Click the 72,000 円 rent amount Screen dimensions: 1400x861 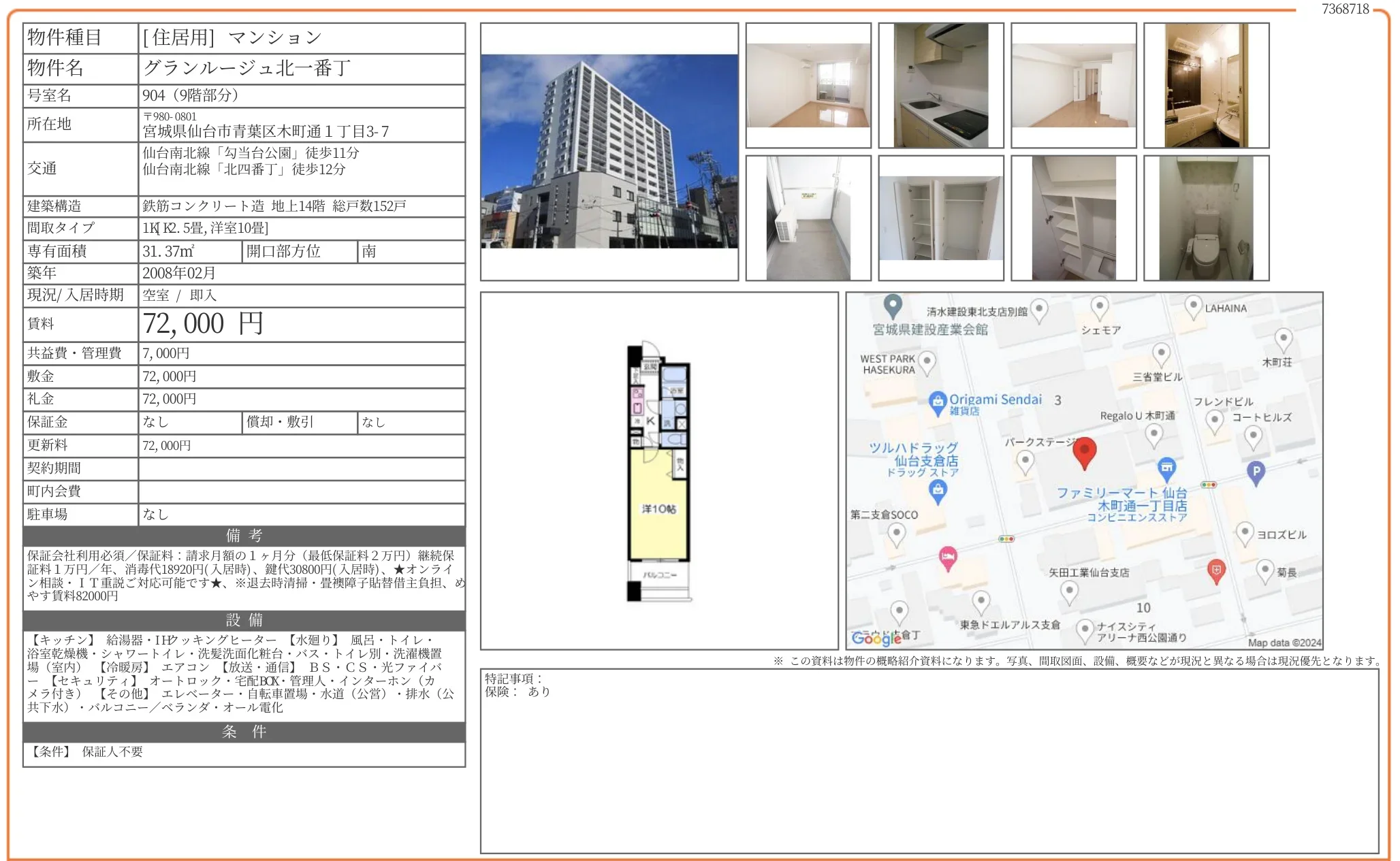point(203,324)
